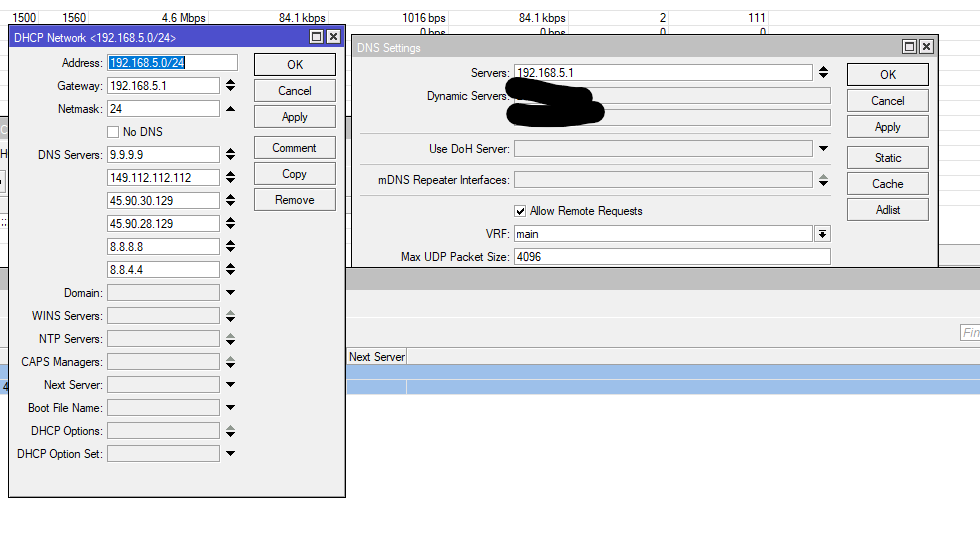This screenshot has height=540, width=980.
Task: Click the DHCP Address field 192.168.5.0/24
Action: [x=172, y=62]
